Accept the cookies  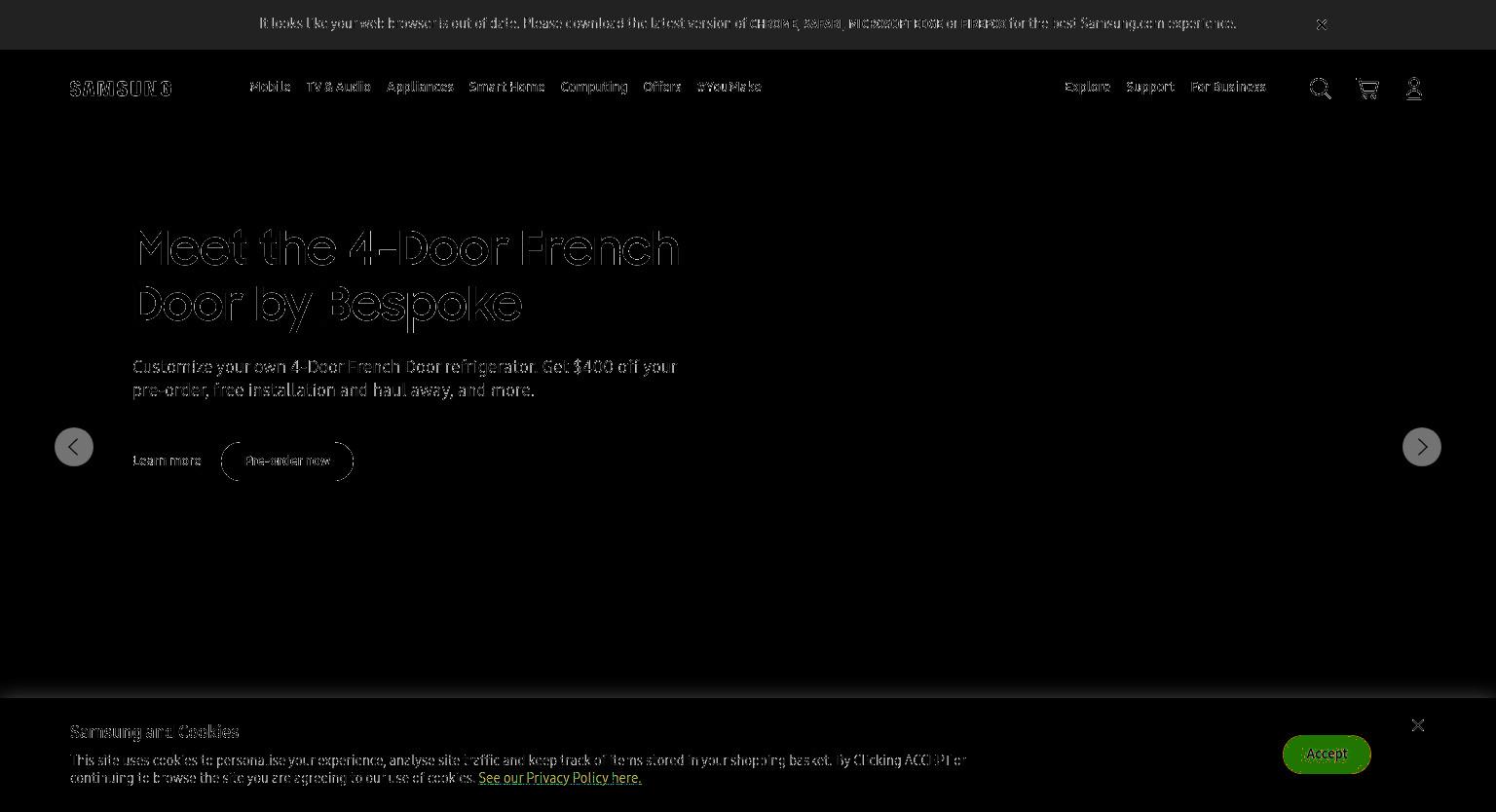1327,755
